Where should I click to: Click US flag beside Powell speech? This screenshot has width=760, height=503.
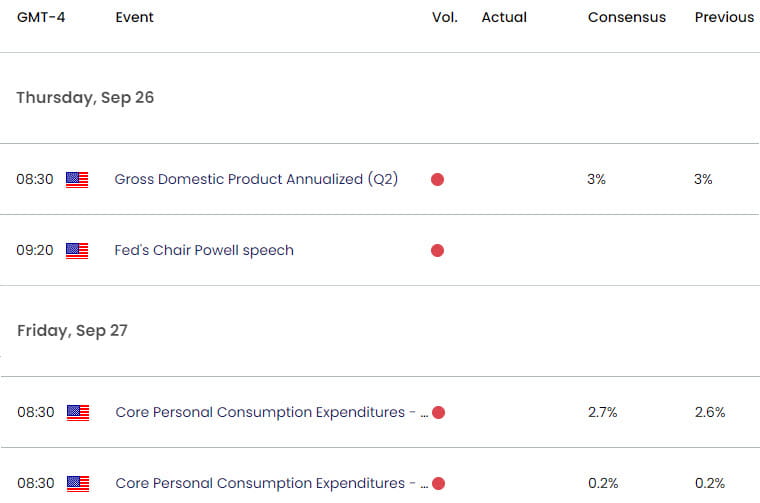(77, 251)
